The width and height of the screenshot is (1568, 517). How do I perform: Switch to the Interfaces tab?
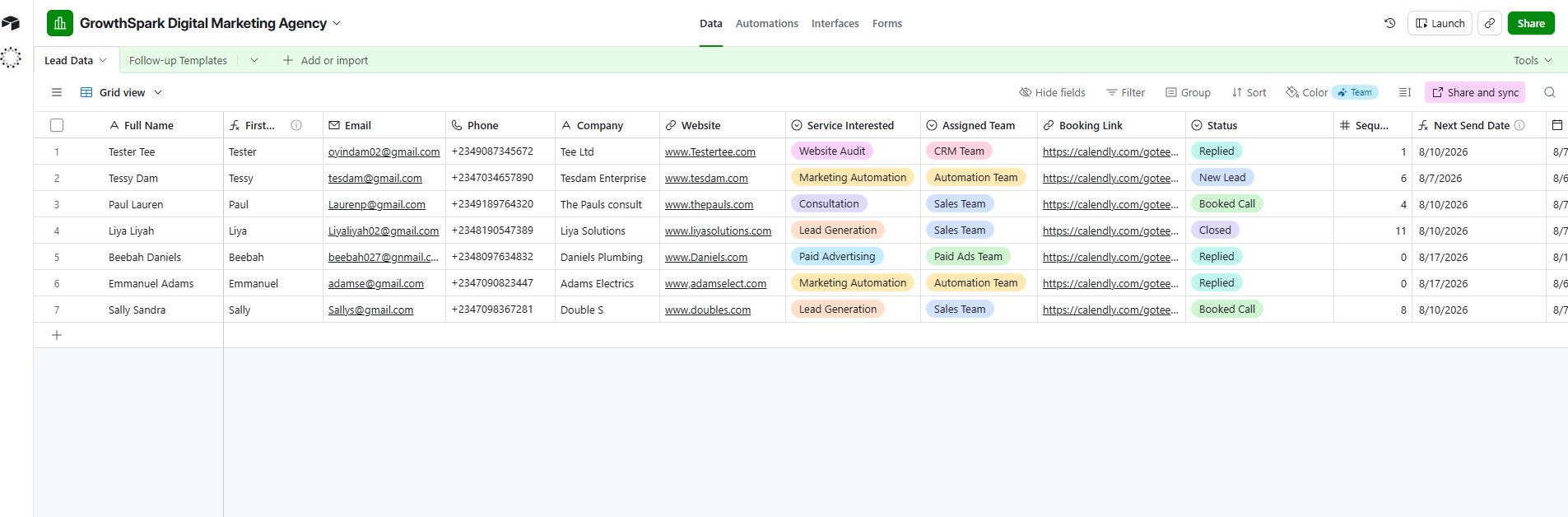835,23
